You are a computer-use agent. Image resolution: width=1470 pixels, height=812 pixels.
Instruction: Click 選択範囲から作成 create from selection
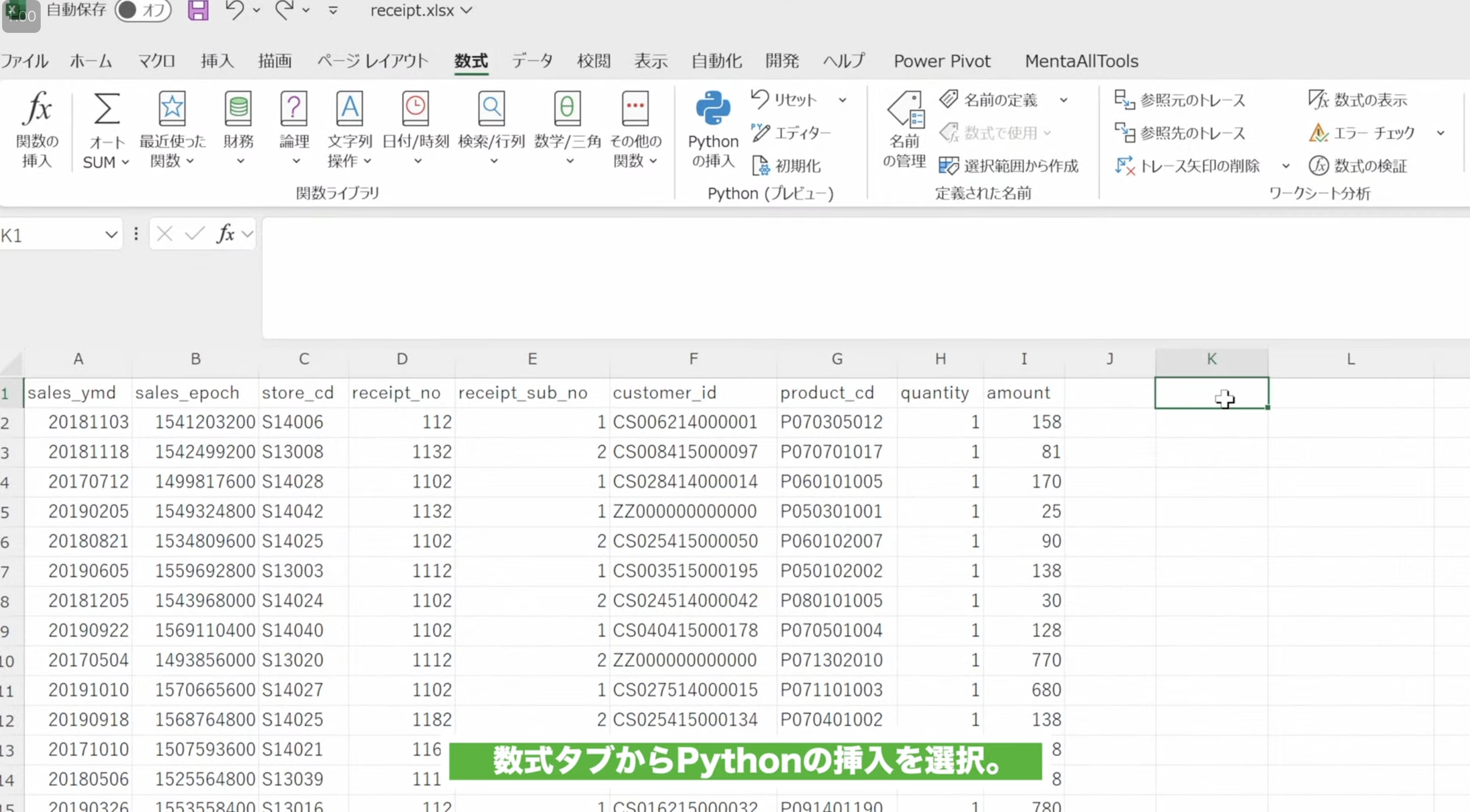click(1009, 166)
